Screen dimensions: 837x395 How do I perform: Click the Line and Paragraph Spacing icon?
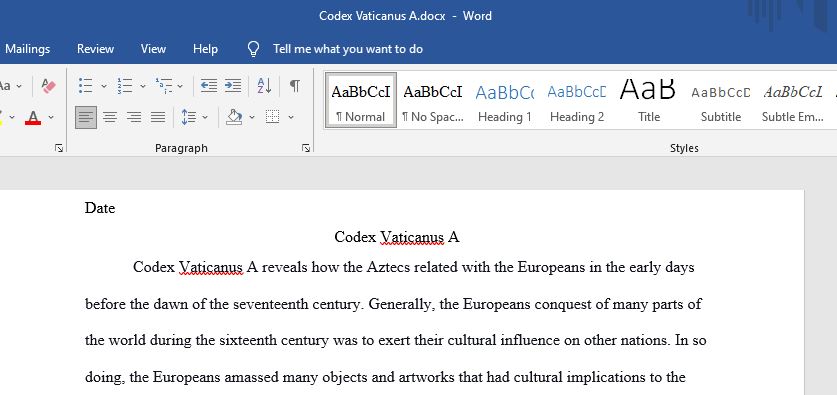188,117
